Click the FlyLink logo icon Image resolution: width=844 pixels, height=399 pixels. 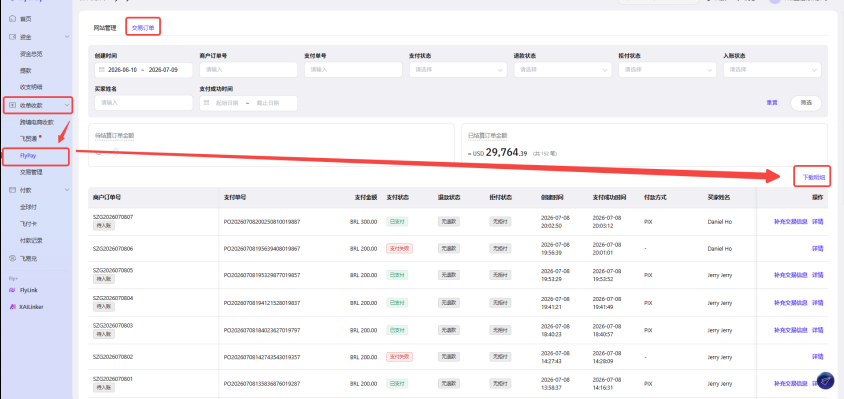(x=13, y=290)
